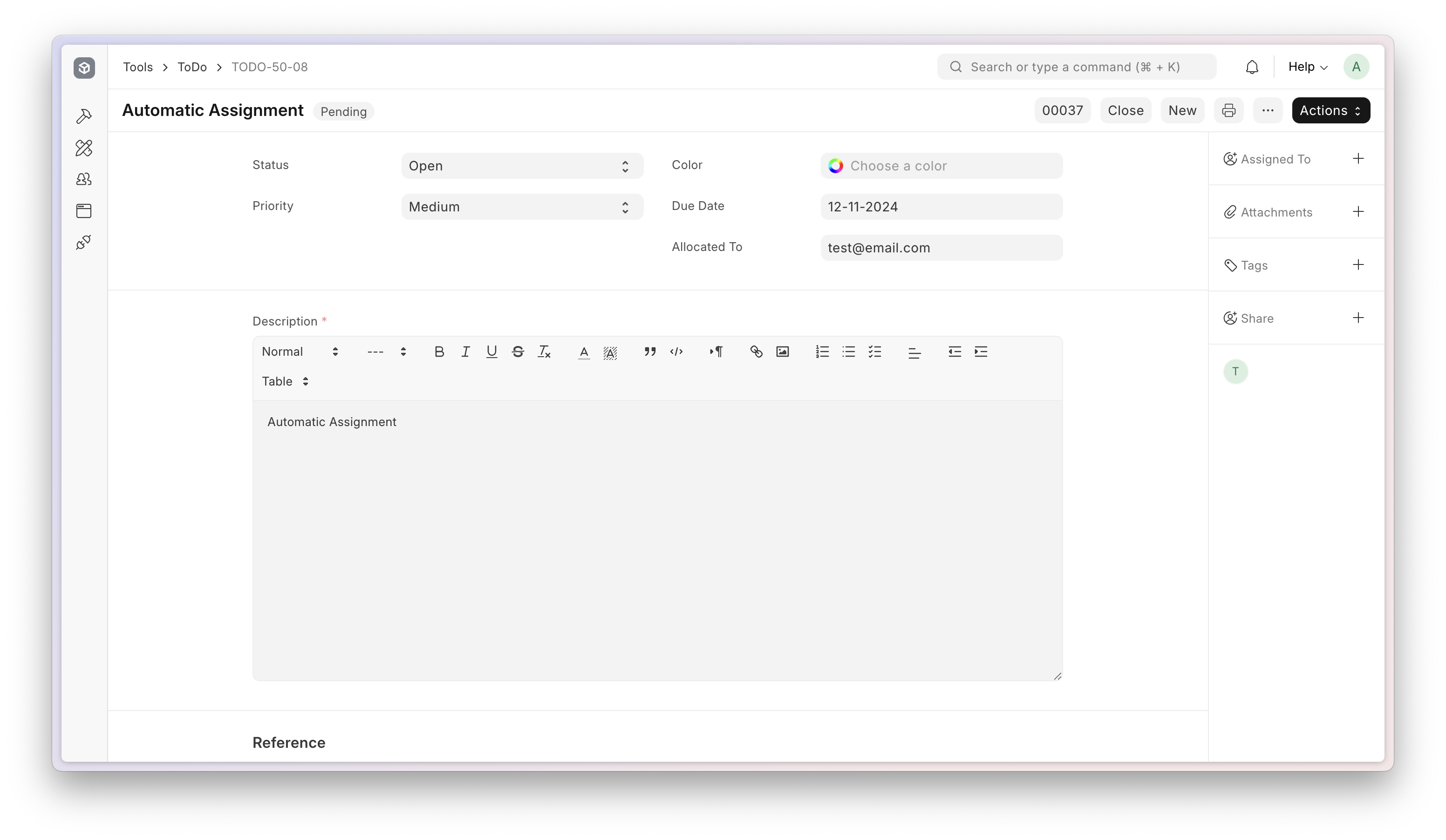
Task: Click the insert image icon
Action: [x=783, y=351]
